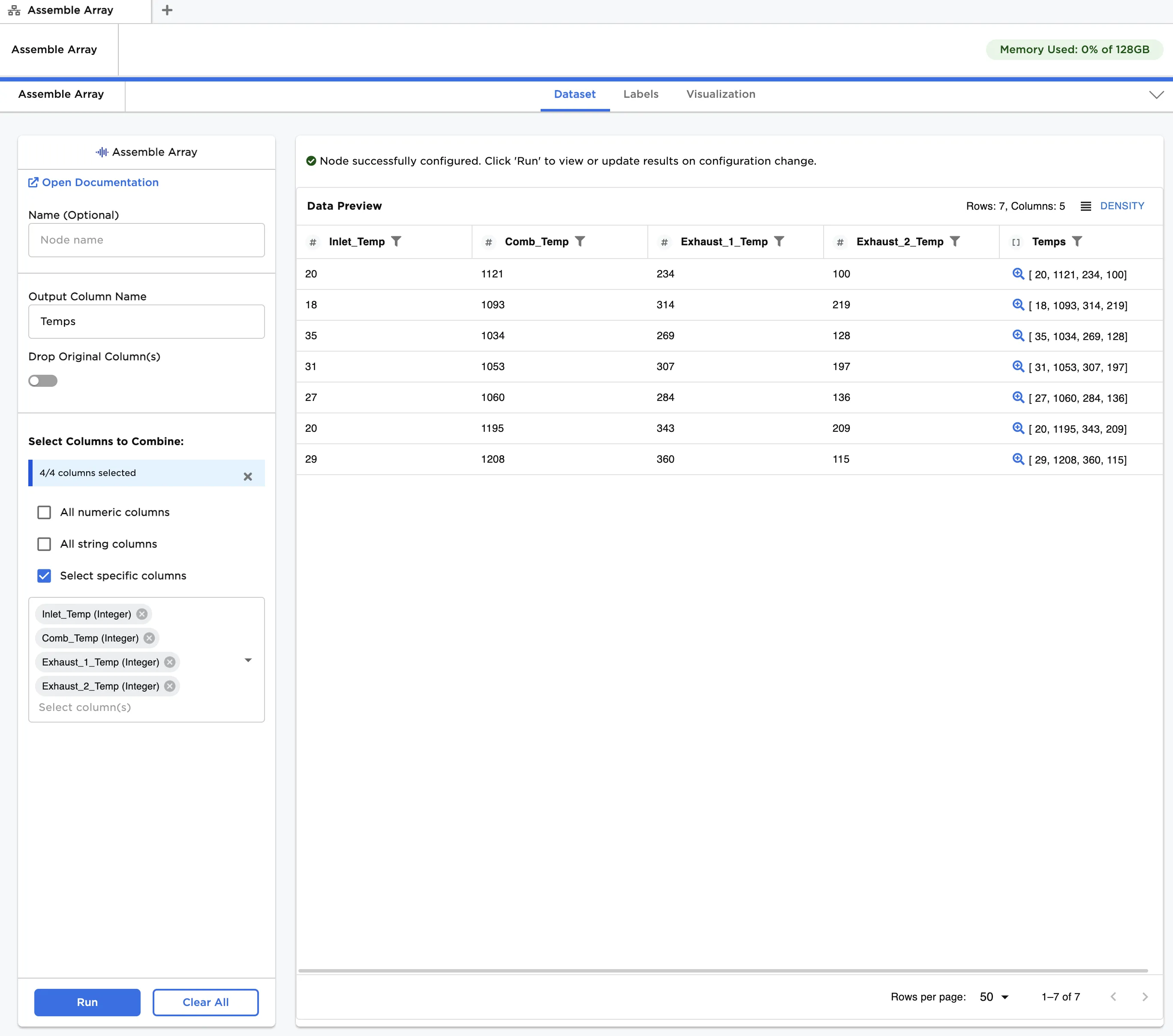This screenshot has height=1036, width=1173.
Task: Click the filter icon on Exhaust_2_Temp column
Action: click(954, 241)
